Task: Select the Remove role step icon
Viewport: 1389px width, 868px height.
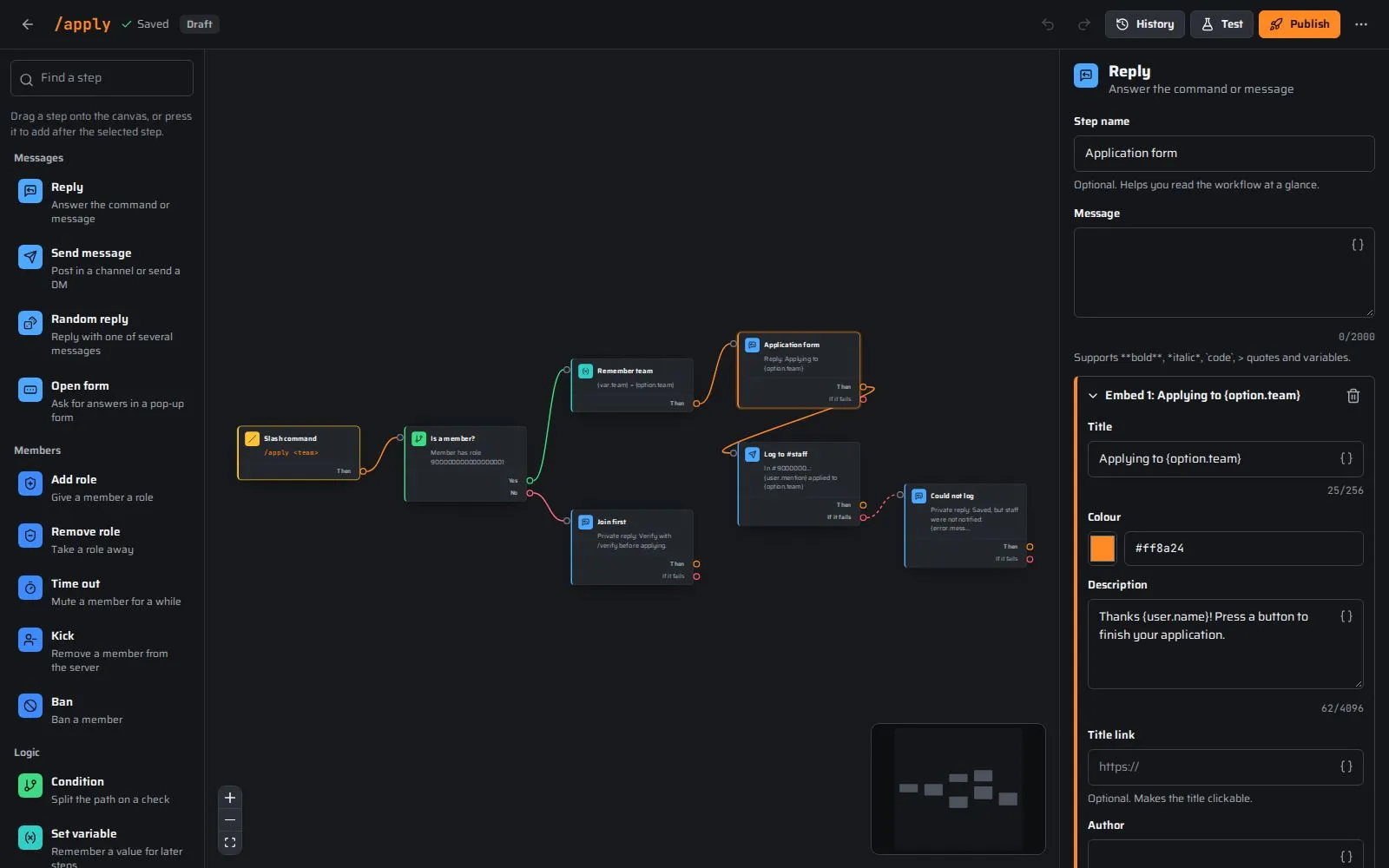Action: [x=30, y=536]
